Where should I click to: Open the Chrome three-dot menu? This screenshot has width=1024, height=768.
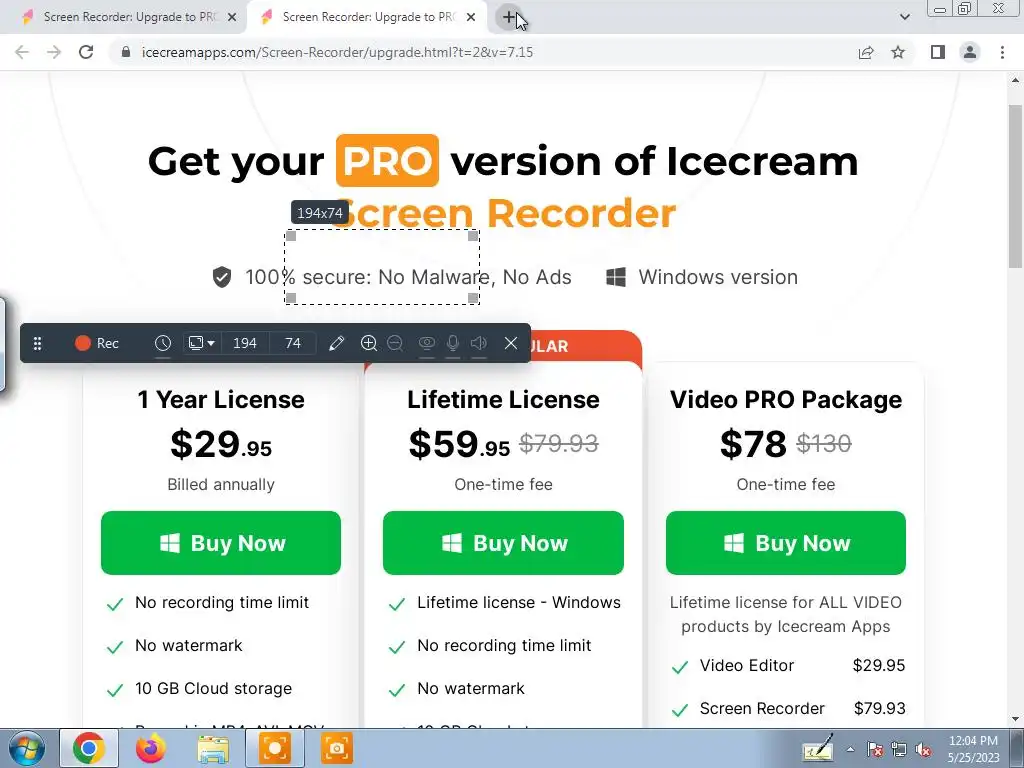(1002, 52)
